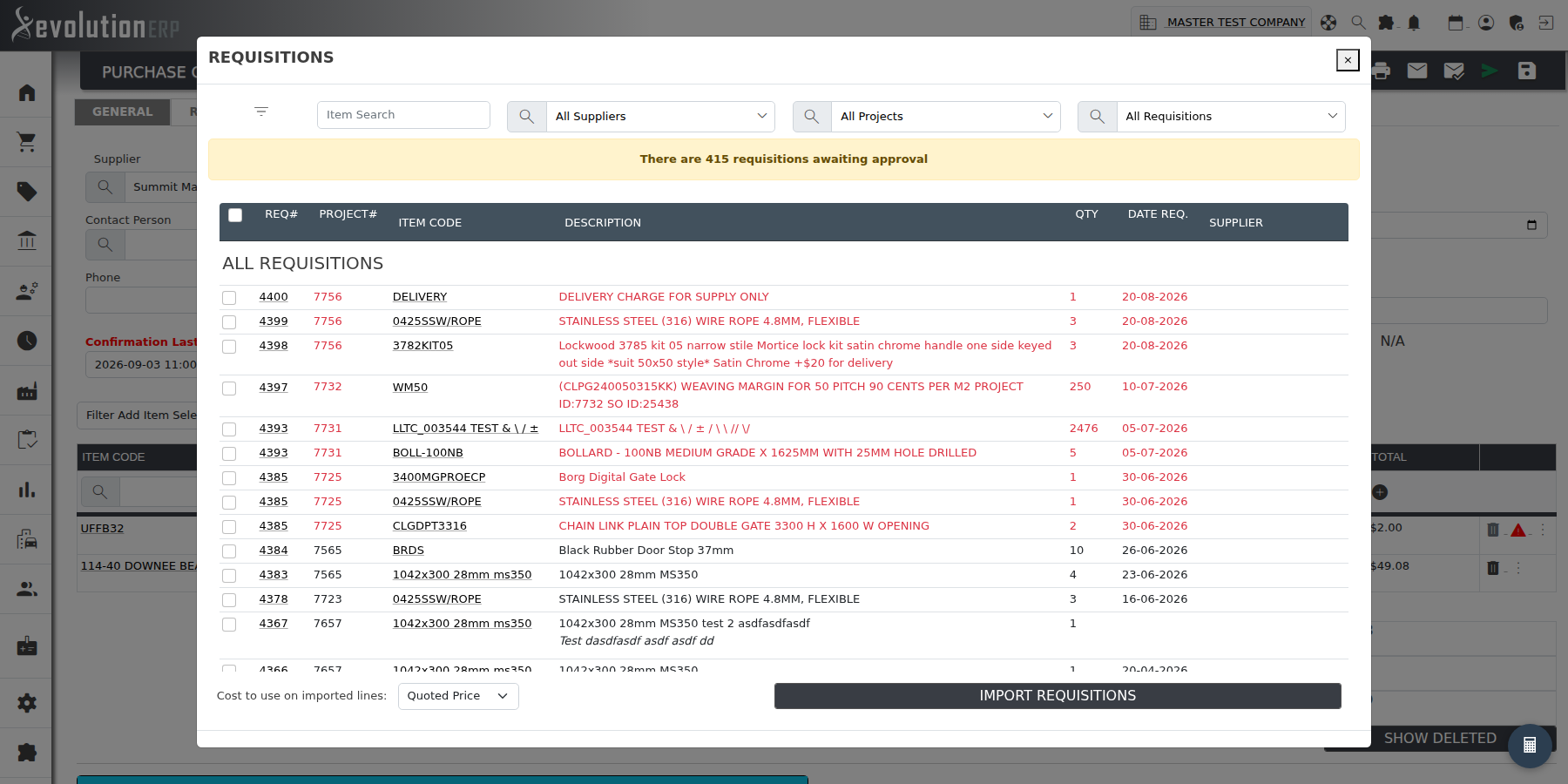Open the shopping cart sidebar icon
The width and height of the screenshot is (1568, 784).
pyautogui.click(x=27, y=142)
